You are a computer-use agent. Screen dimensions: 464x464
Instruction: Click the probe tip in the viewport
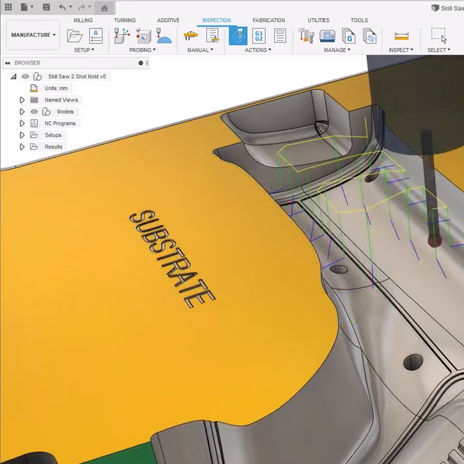point(434,241)
